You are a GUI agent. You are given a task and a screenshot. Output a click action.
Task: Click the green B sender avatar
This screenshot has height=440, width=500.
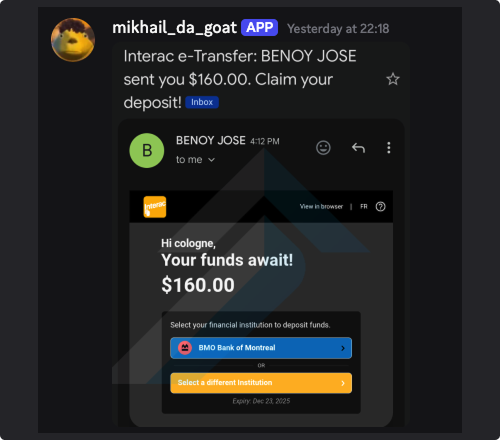(x=147, y=150)
